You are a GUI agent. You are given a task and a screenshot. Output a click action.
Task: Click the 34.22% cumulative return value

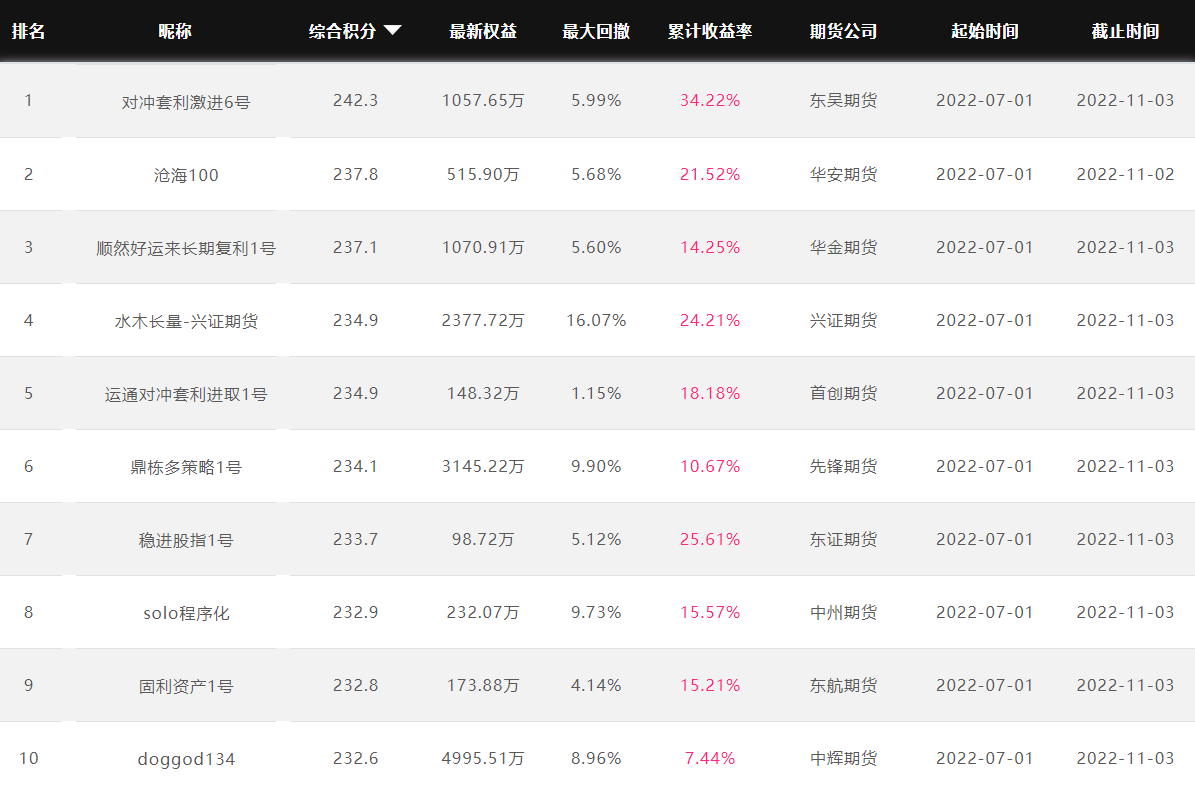(710, 101)
